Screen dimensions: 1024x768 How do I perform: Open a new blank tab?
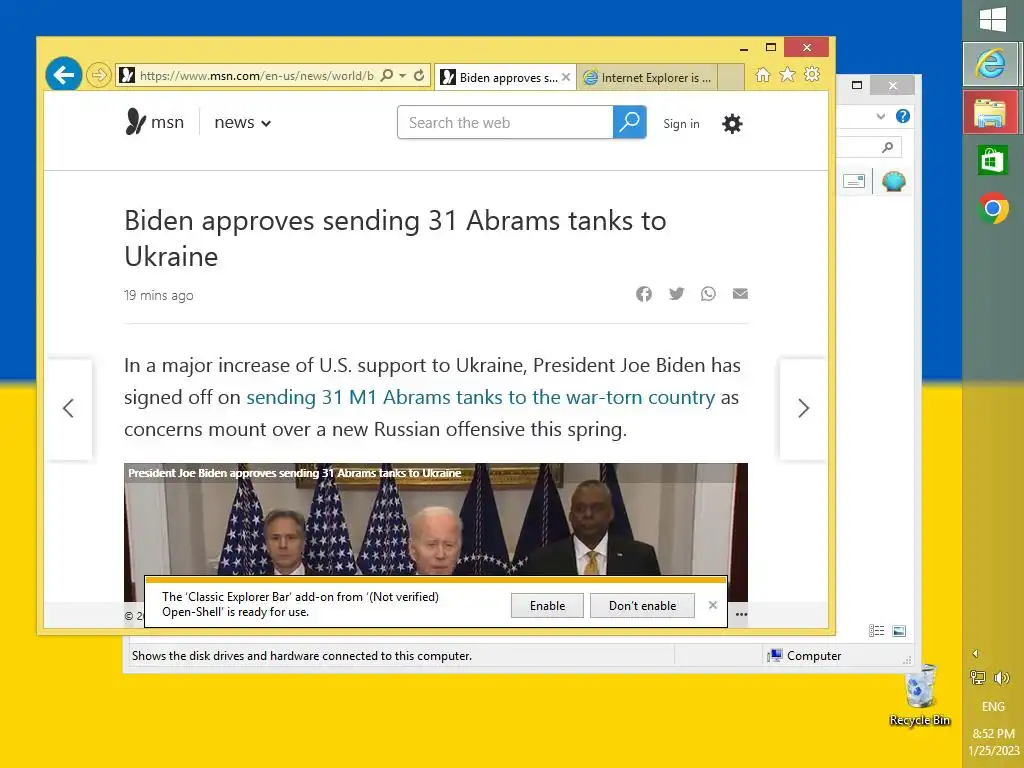(x=731, y=77)
